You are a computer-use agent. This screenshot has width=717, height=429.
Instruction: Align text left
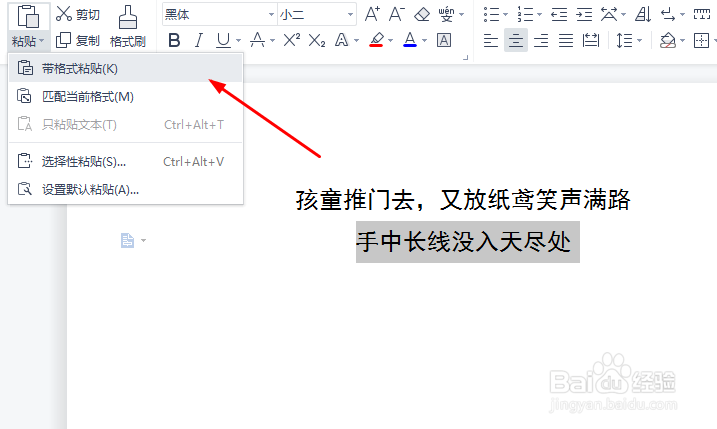click(x=491, y=41)
